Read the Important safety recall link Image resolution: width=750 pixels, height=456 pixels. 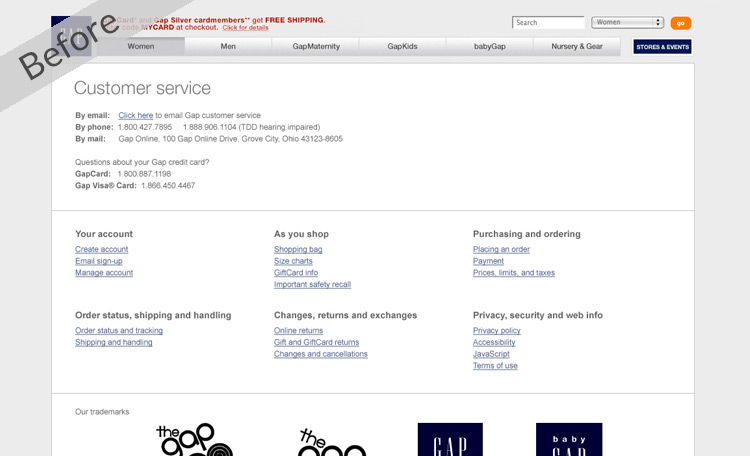[x=312, y=285]
